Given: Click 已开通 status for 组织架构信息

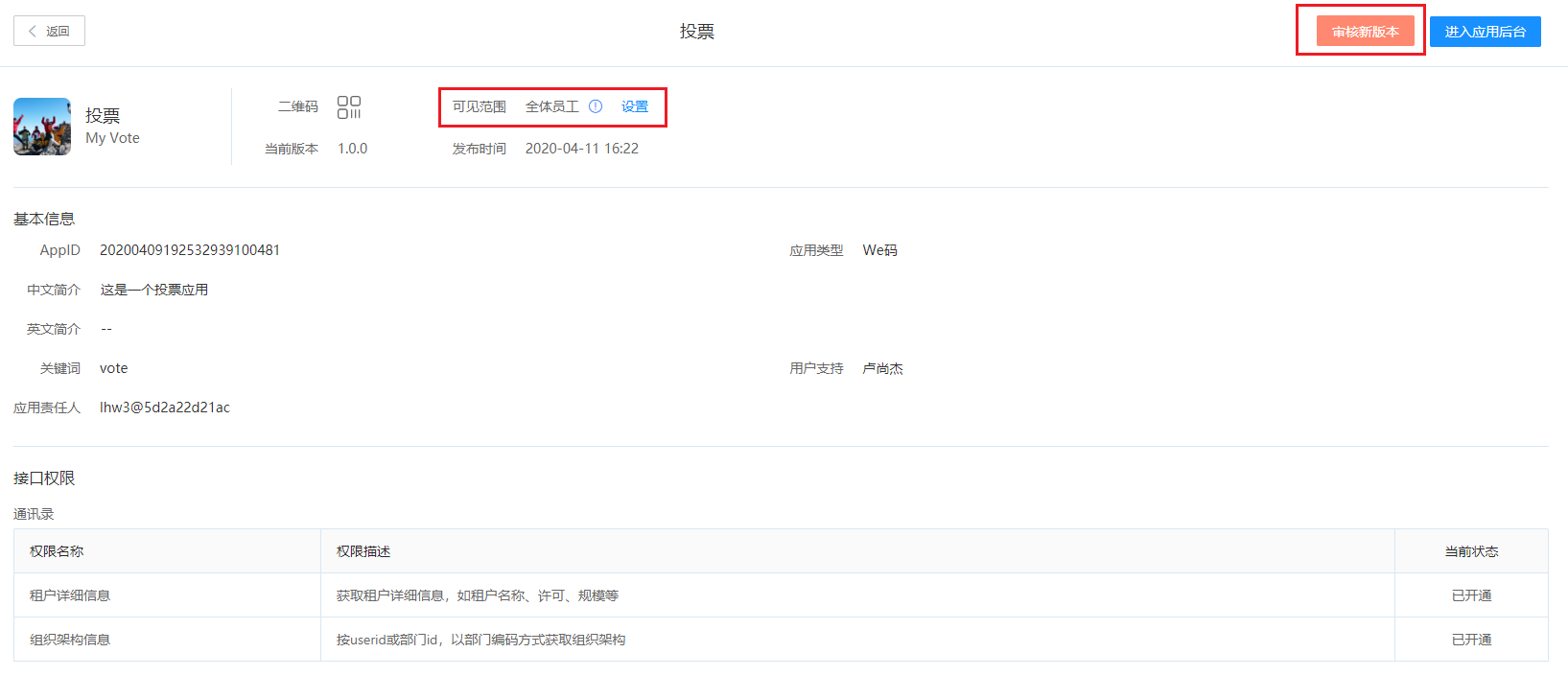Looking at the screenshot, I should [x=1471, y=640].
